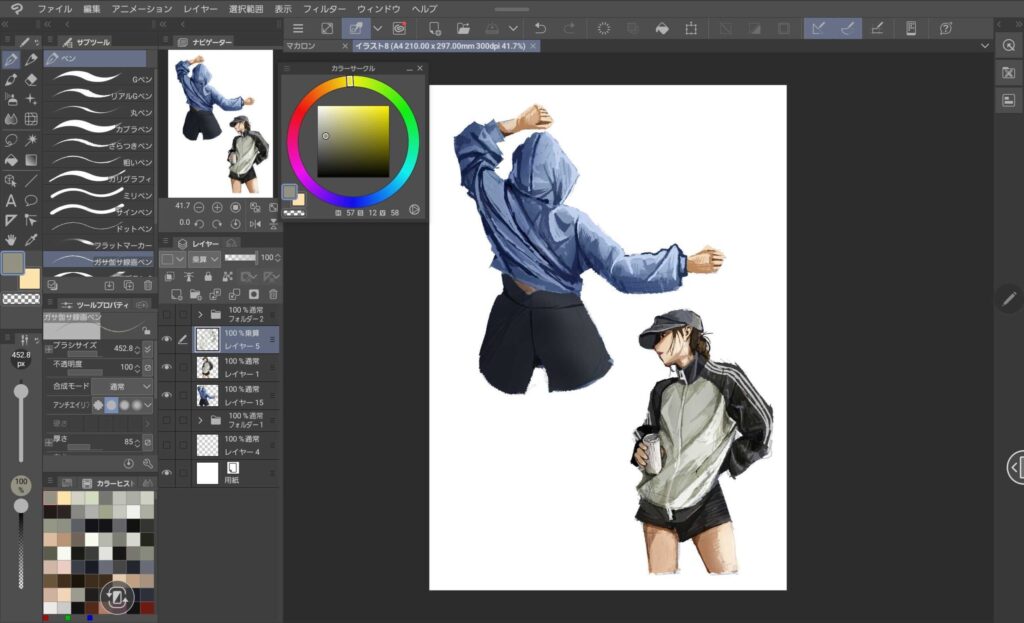Viewport: 1024px width, 623px height.
Task: Open the dropdown arrow next to save icon
Action: point(513,28)
